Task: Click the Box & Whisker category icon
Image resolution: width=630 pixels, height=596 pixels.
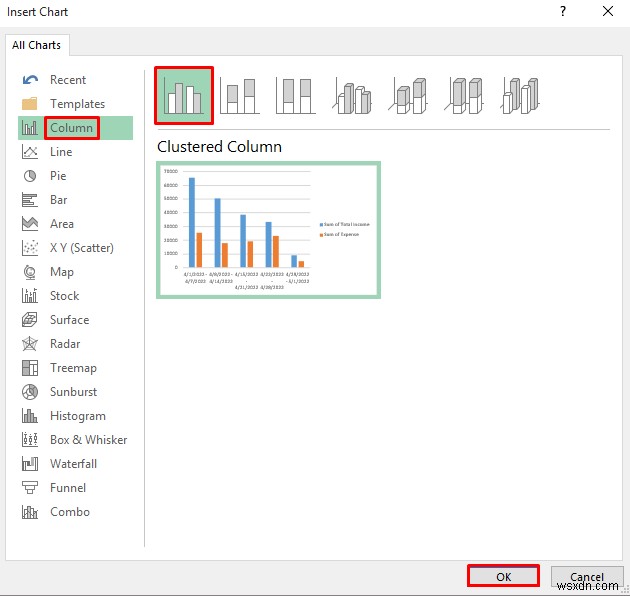Action: (x=30, y=440)
